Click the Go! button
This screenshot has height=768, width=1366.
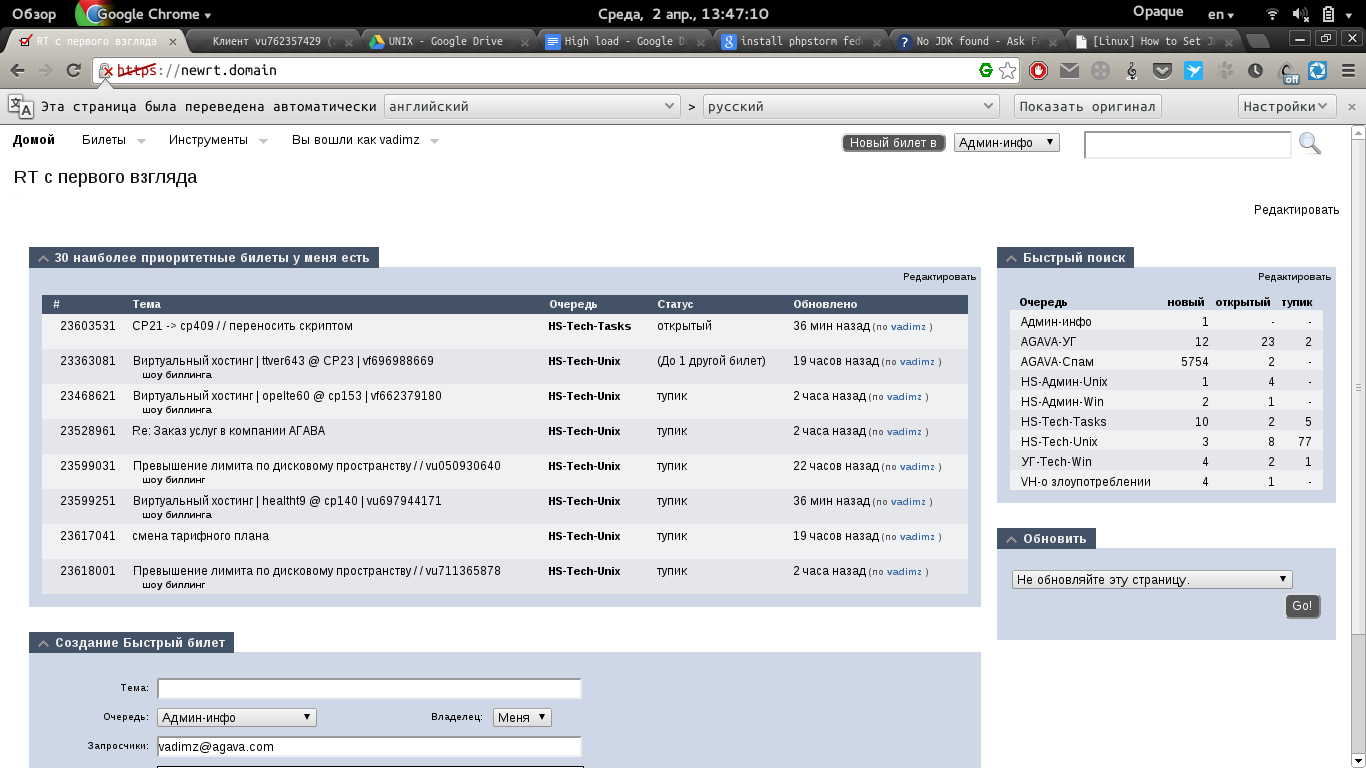point(1303,606)
